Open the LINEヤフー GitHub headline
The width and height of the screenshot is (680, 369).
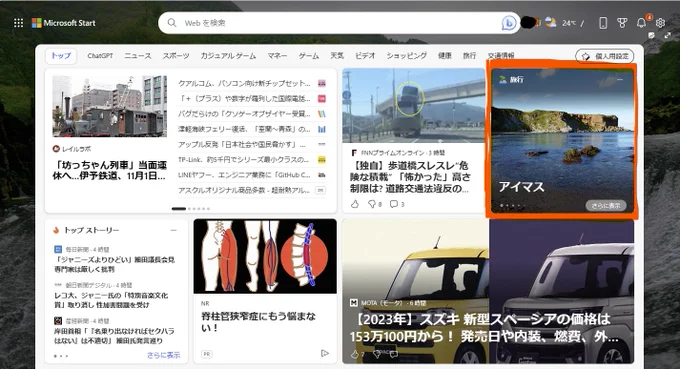click(x=244, y=175)
